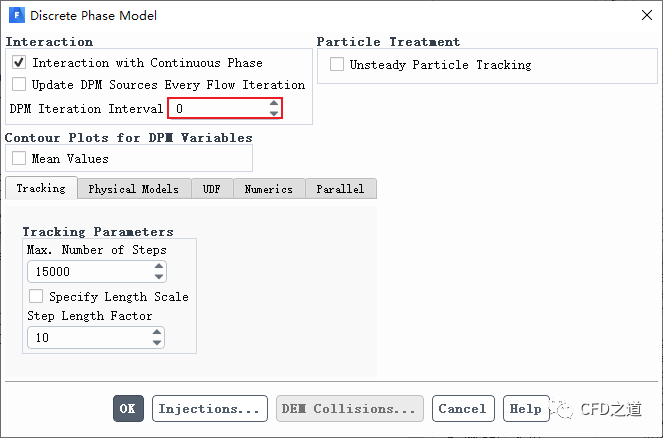Open the Parallel tab
This screenshot has height=438, width=663.
(x=340, y=189)
